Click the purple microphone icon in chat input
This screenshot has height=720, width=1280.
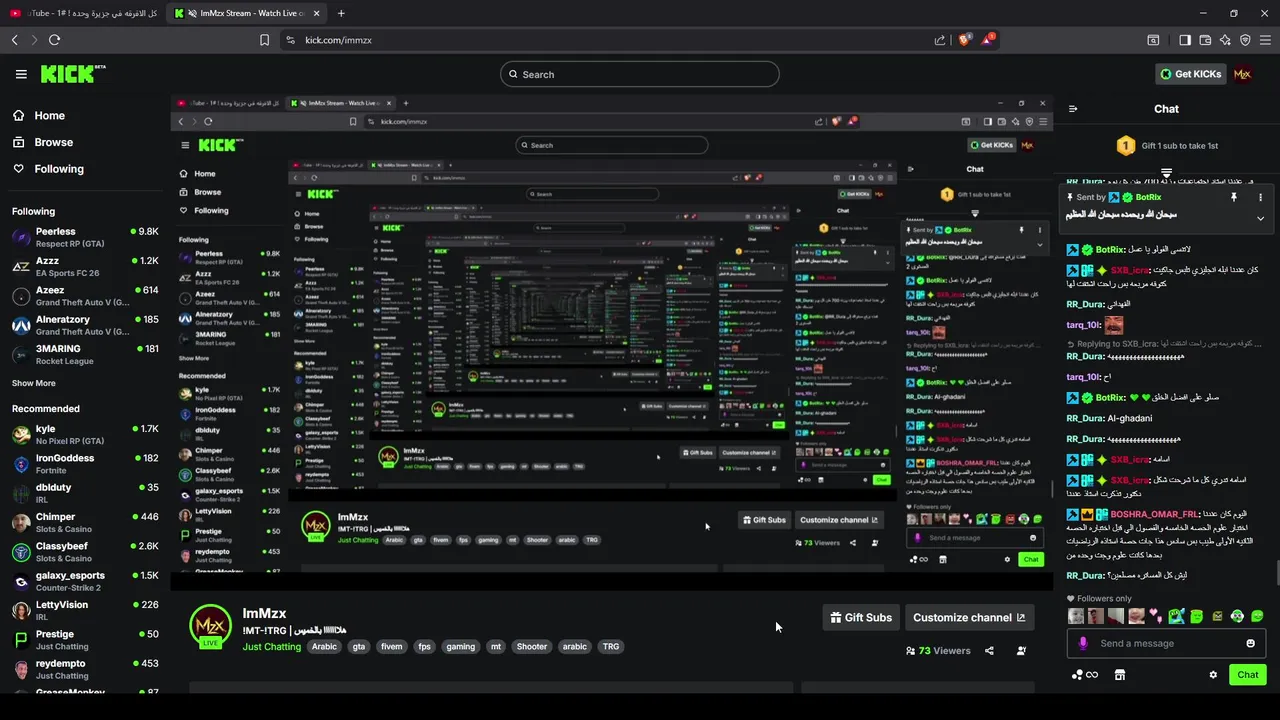pyautogui.click(x=1082, y=643)
